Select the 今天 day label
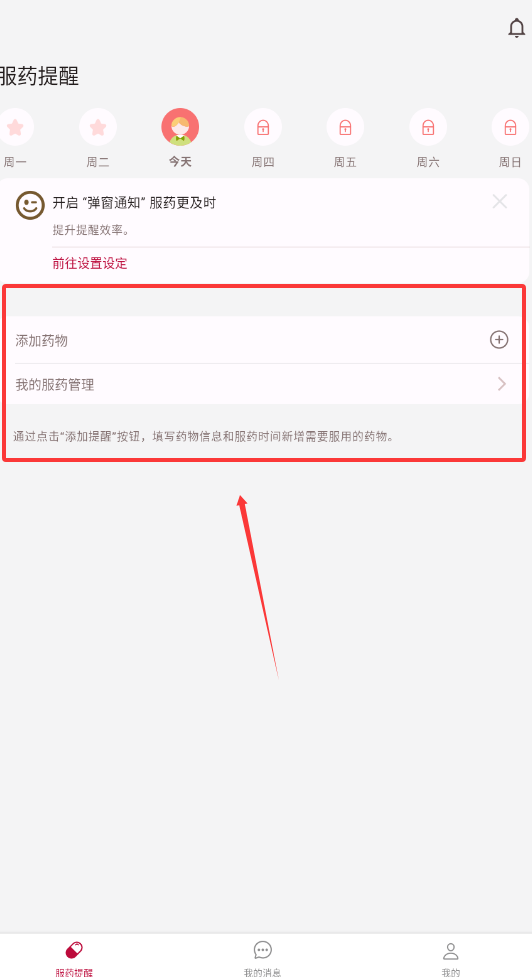The height and width of the screenshot is (977, 532). [x=180, y=162]
